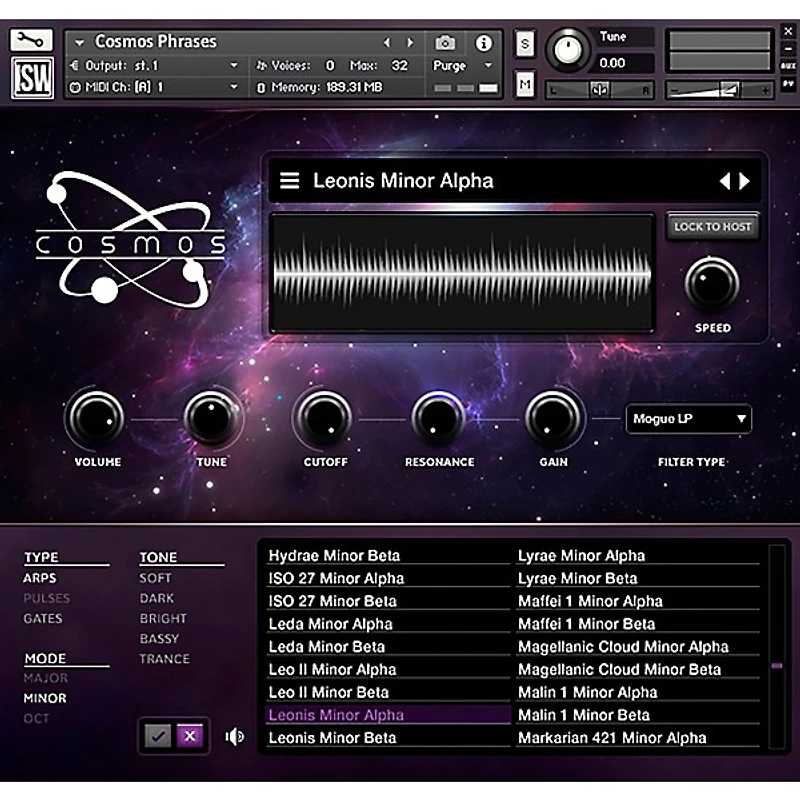Screen dimensions: 800x800
Task: Open the phrase browser hamburger menu
Action: (289, 181)
